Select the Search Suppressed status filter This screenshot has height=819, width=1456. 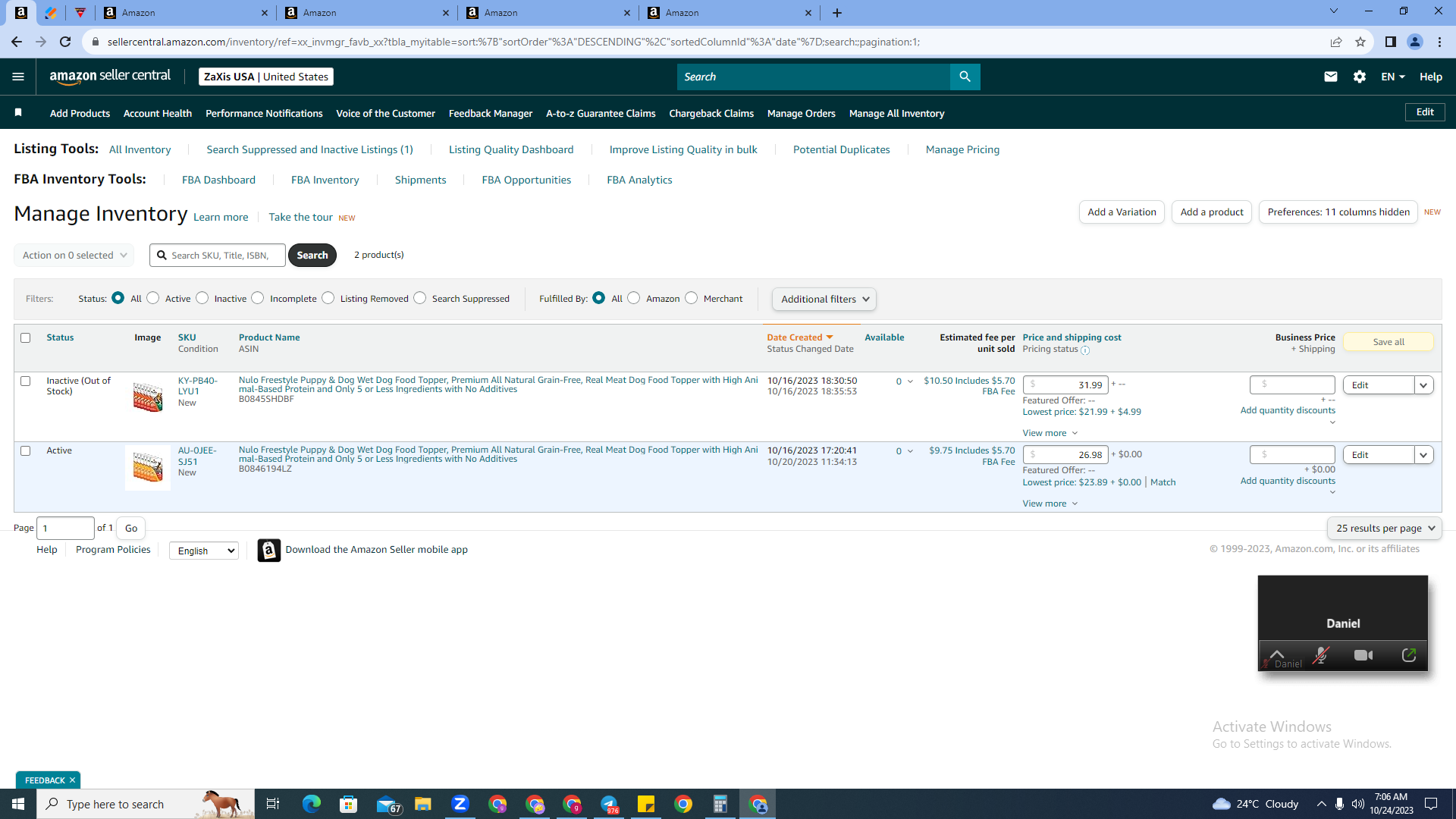pos(420,298)
